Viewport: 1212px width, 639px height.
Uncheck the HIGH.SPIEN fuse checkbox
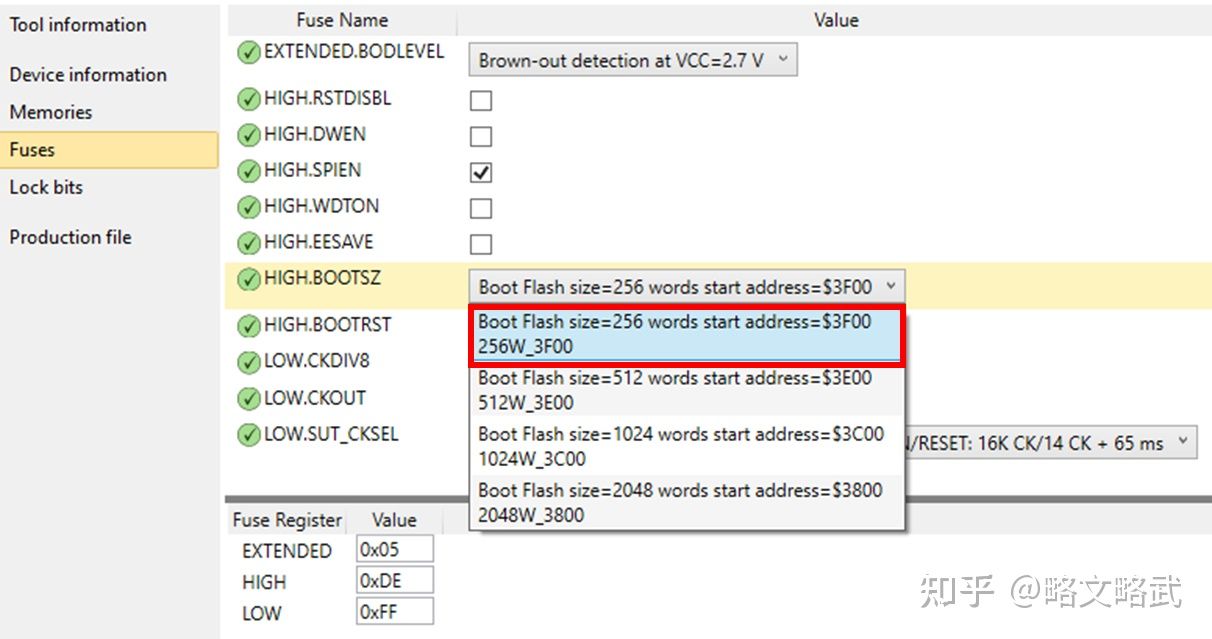pos(481,172)
